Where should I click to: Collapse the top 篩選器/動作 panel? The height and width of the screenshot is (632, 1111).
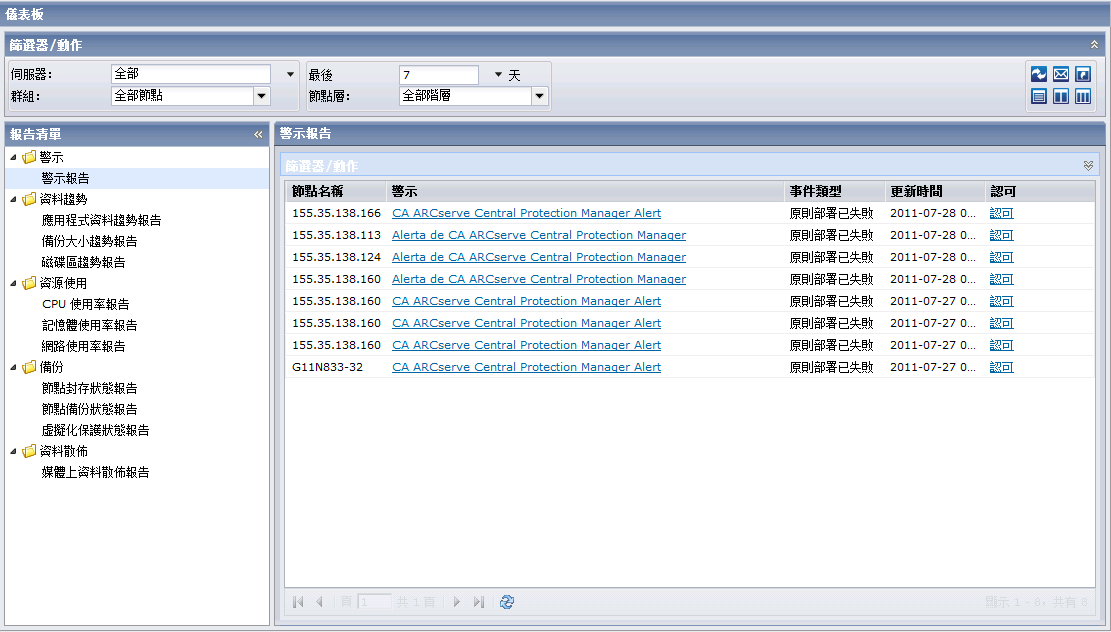[1094, 45]
